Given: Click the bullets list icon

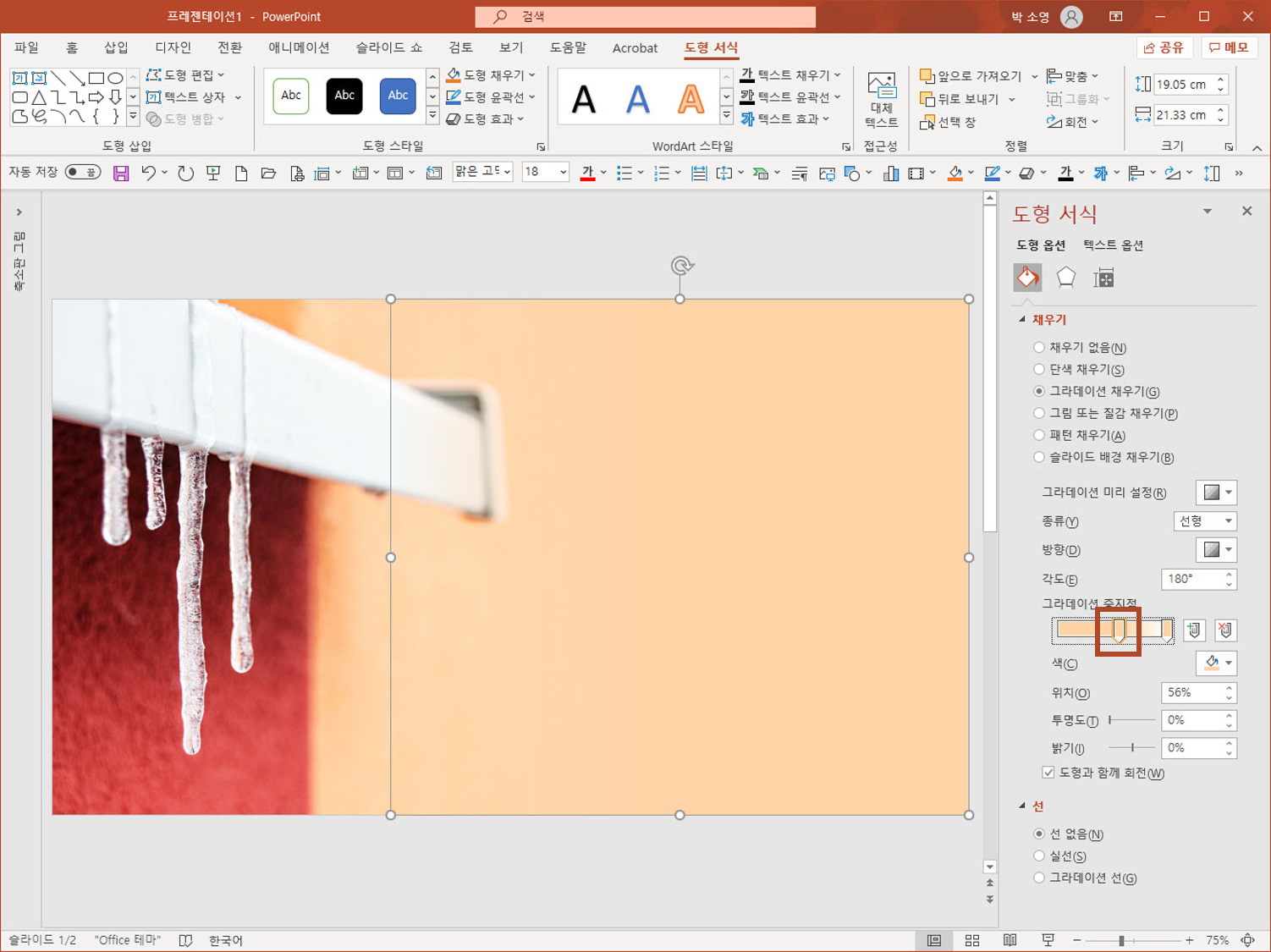Looking at the screenshot, I should tap(624, 173).
